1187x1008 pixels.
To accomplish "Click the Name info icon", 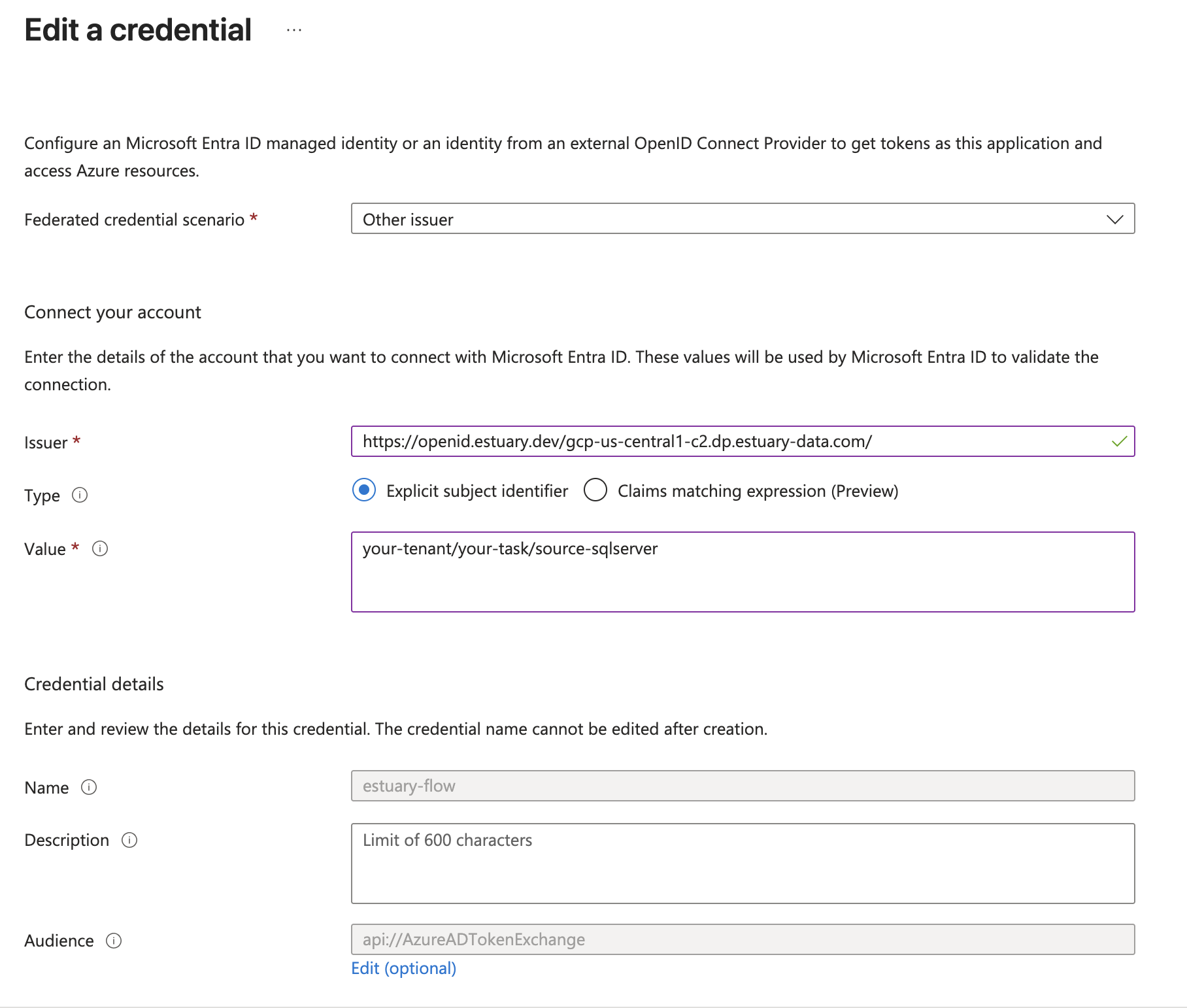I will (88, 788).
